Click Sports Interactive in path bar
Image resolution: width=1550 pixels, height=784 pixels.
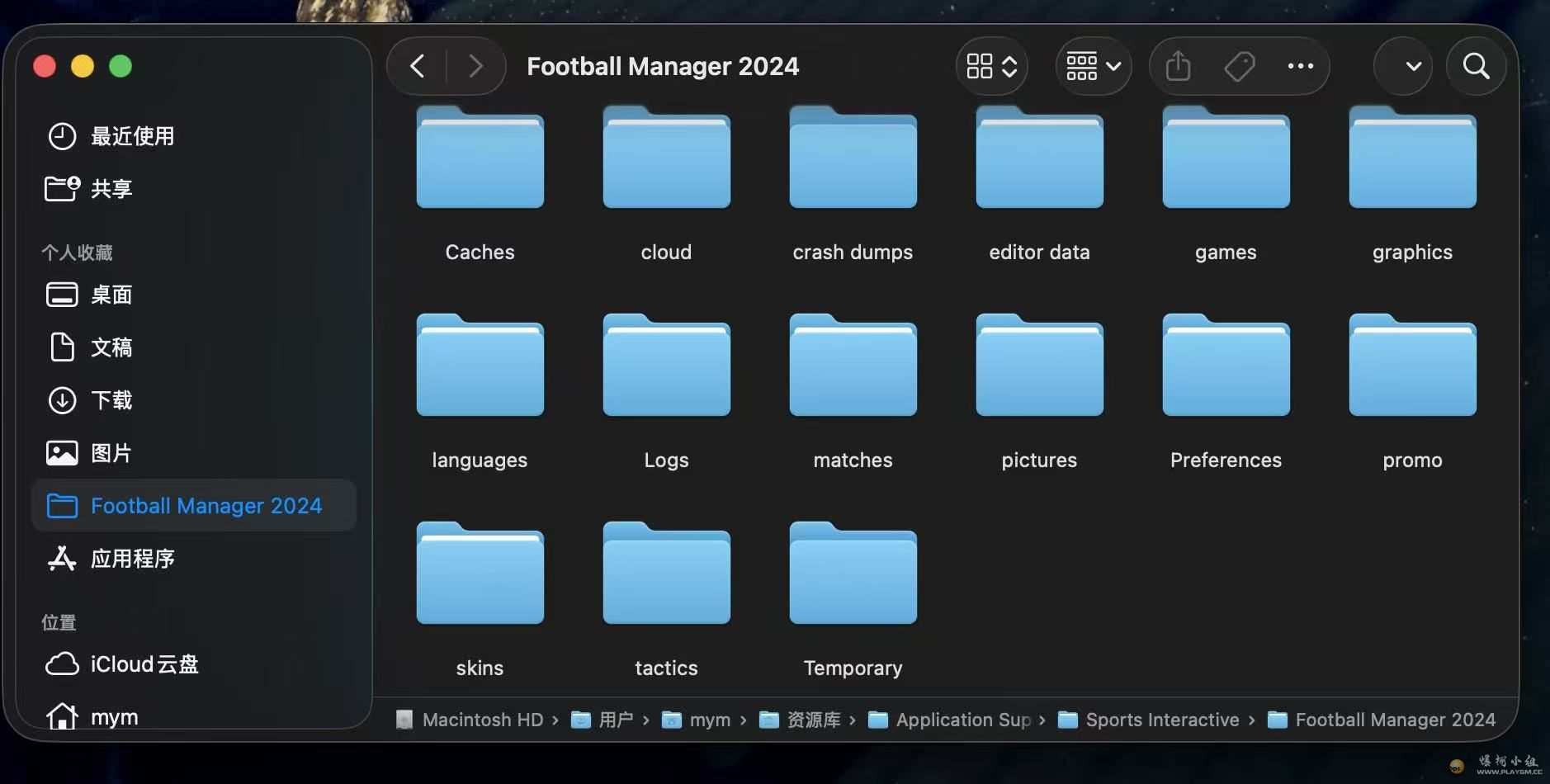click(1161, 720)
